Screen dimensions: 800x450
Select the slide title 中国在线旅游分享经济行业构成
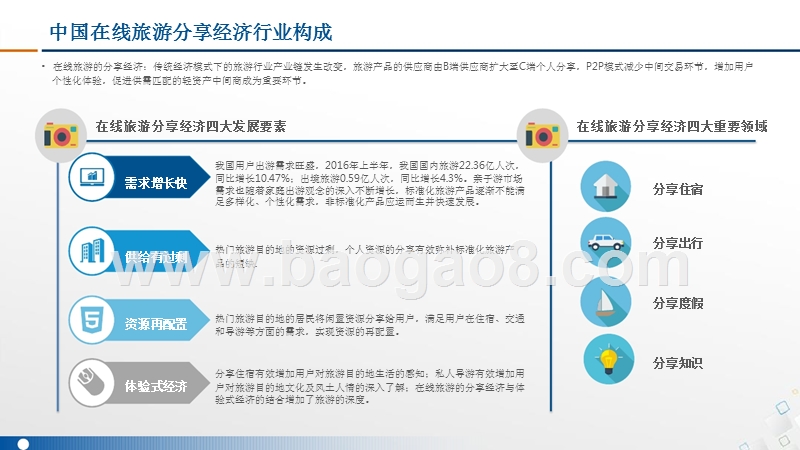point(191,32)
